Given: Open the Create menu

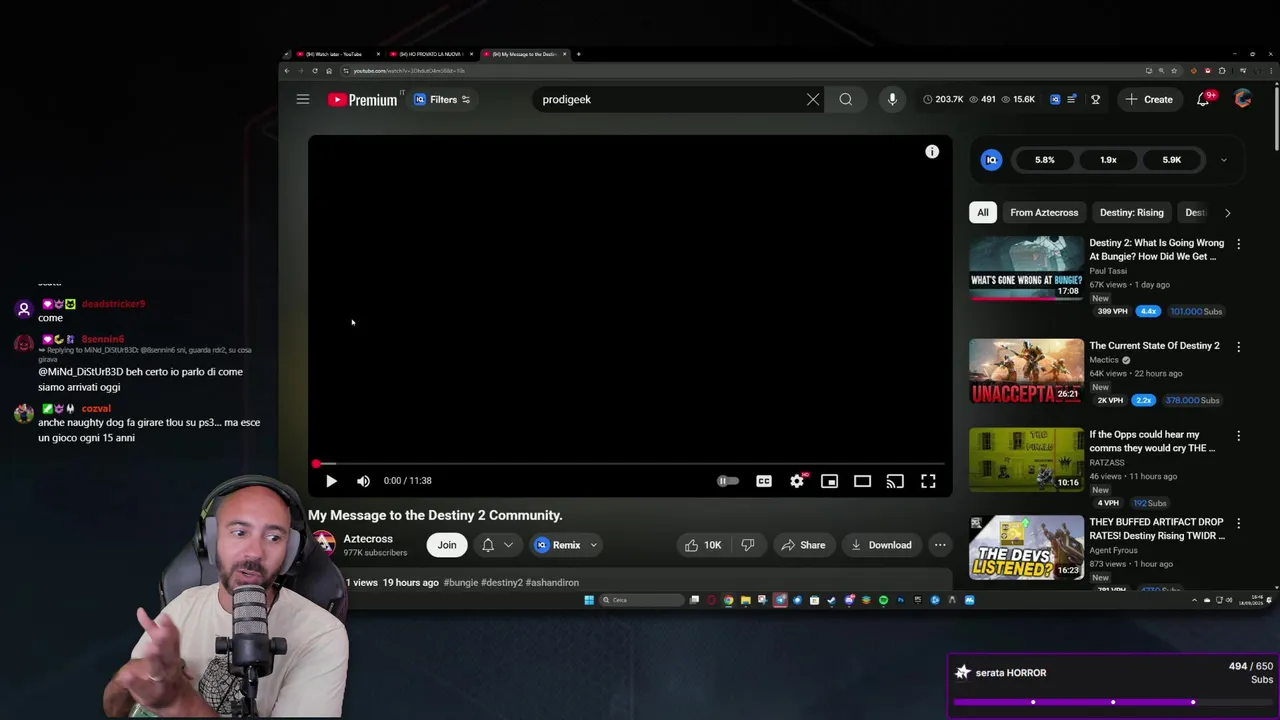Looking at the screenshot, I should pos(1148,99).
